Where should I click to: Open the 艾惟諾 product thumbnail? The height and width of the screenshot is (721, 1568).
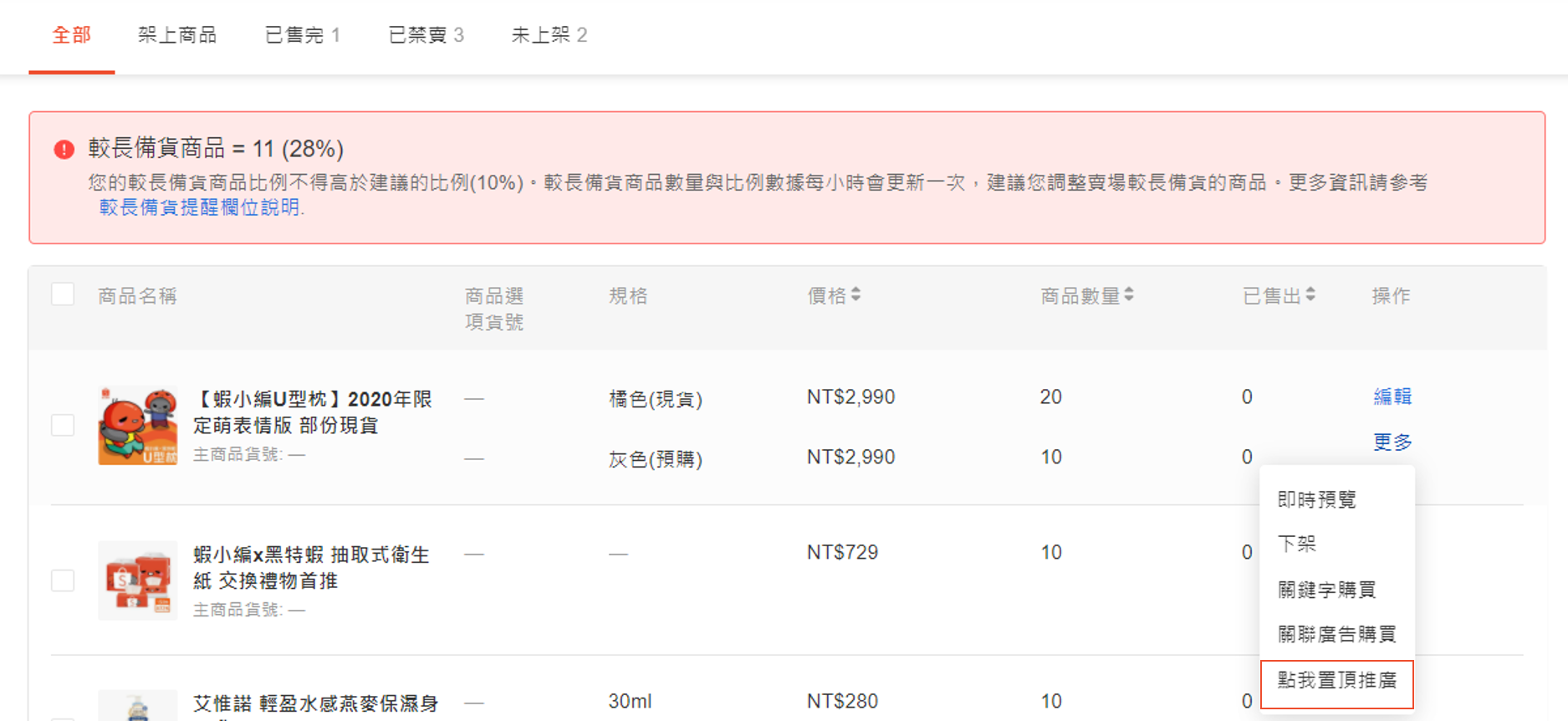pos(138,705)
